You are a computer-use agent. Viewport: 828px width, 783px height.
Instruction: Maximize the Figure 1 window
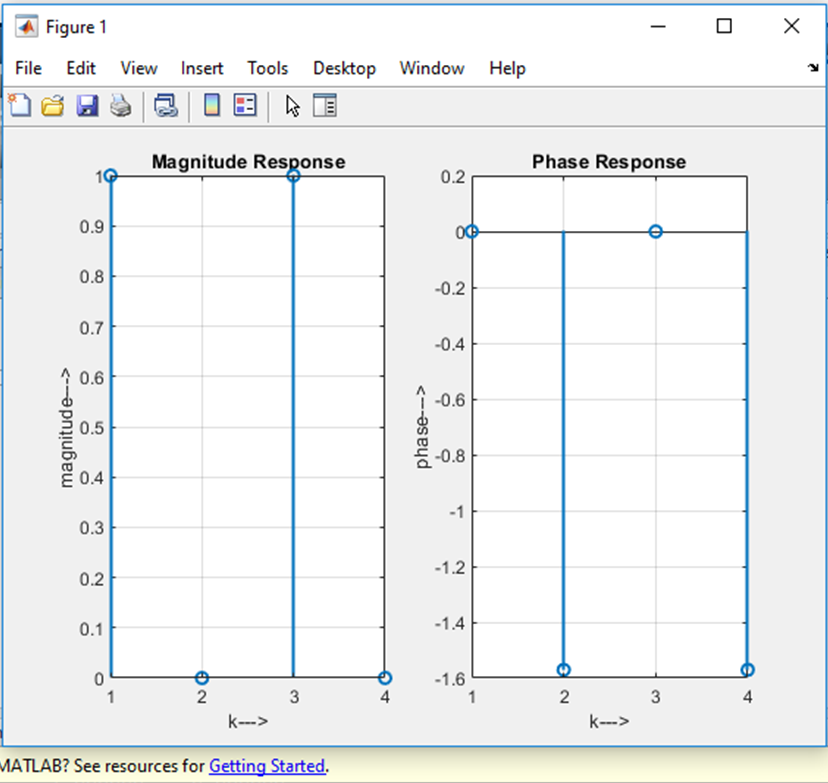pos(724,26)
